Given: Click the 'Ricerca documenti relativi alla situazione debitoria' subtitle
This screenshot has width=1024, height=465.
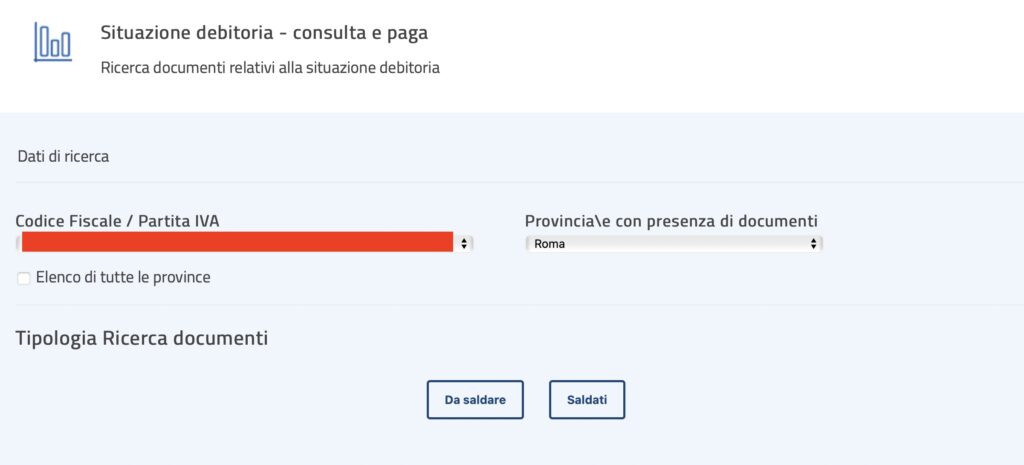Looking at the screenshot, I should pyautogui.click(x=270, y=68).
